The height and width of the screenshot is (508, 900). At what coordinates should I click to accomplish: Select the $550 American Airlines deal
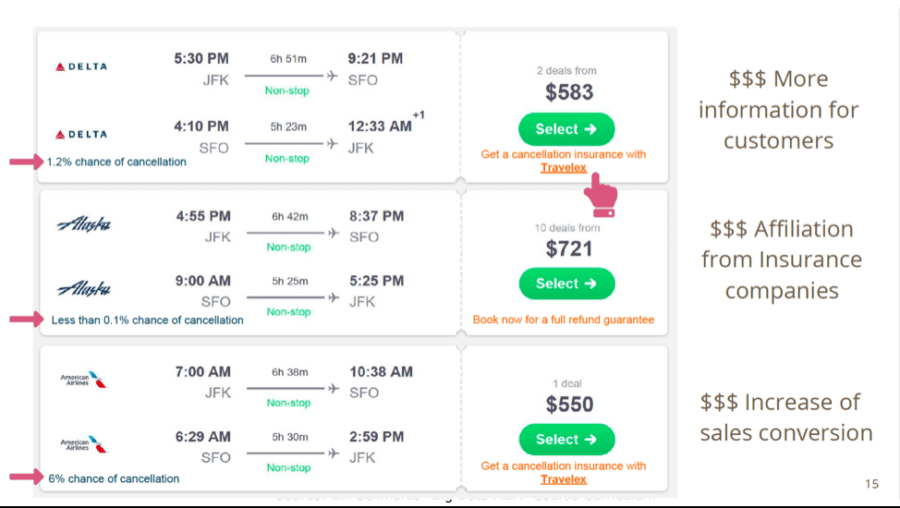567,440
